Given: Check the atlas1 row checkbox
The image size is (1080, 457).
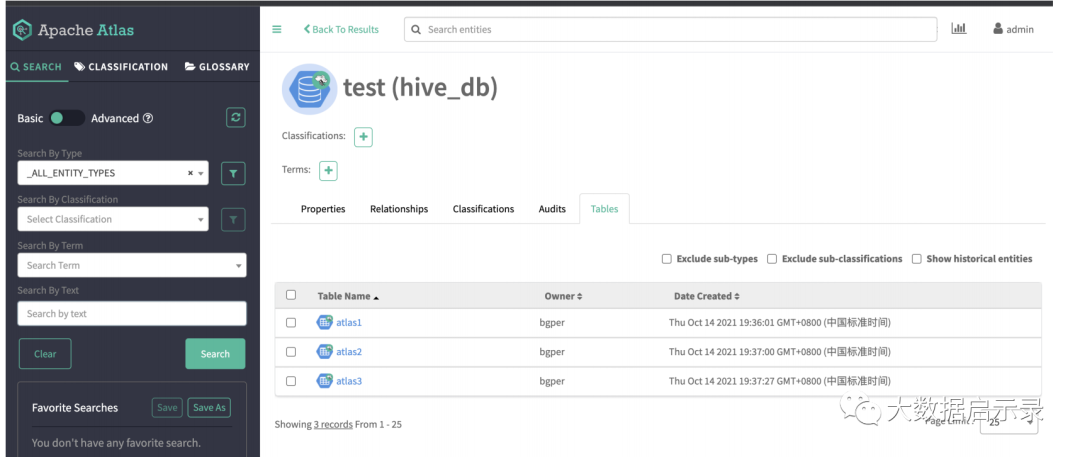Looking at the screenshot, I should pyautogui.click(x=291, y=323).
